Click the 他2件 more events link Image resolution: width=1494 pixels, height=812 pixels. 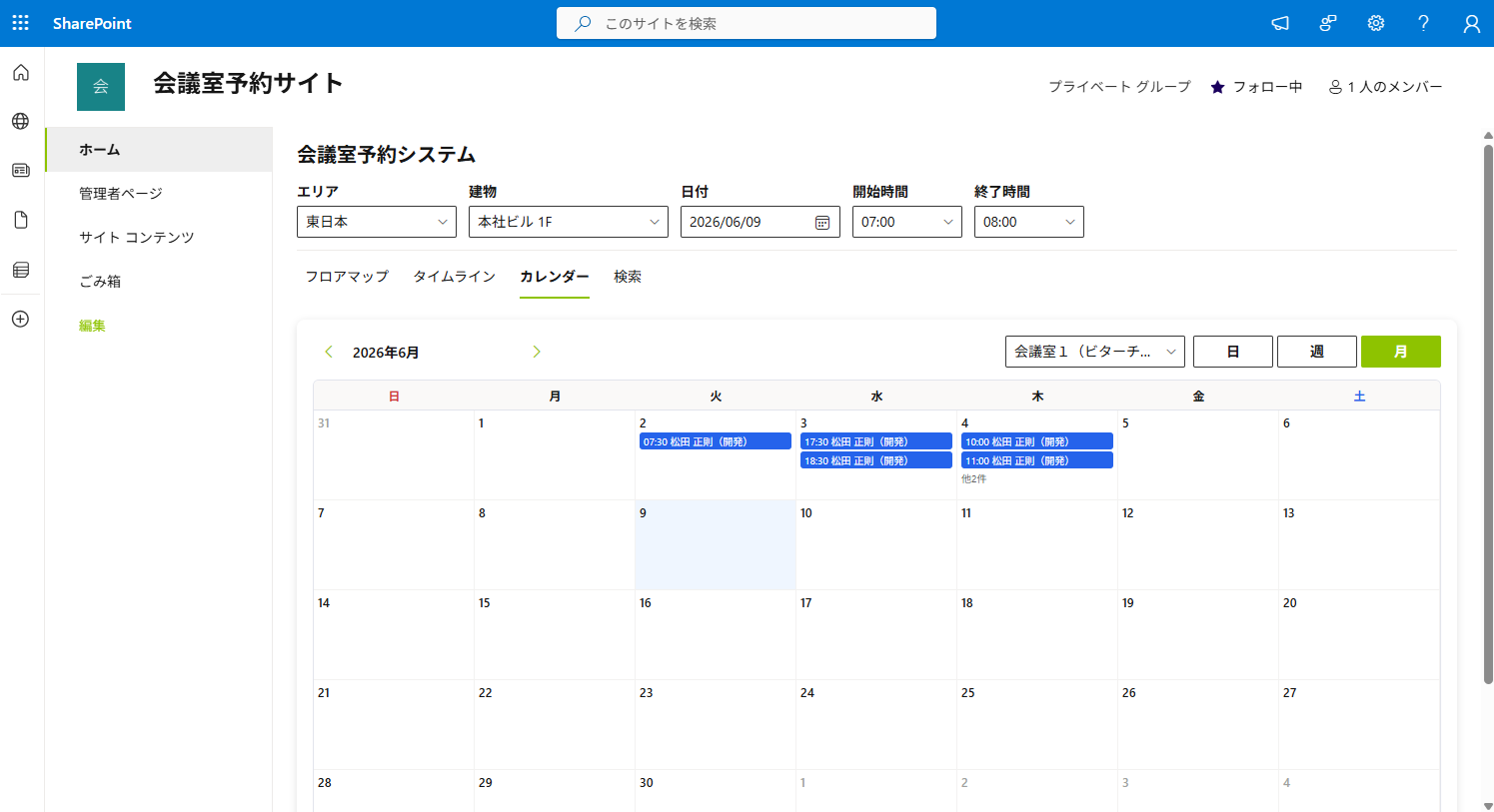tap(973, 479)
